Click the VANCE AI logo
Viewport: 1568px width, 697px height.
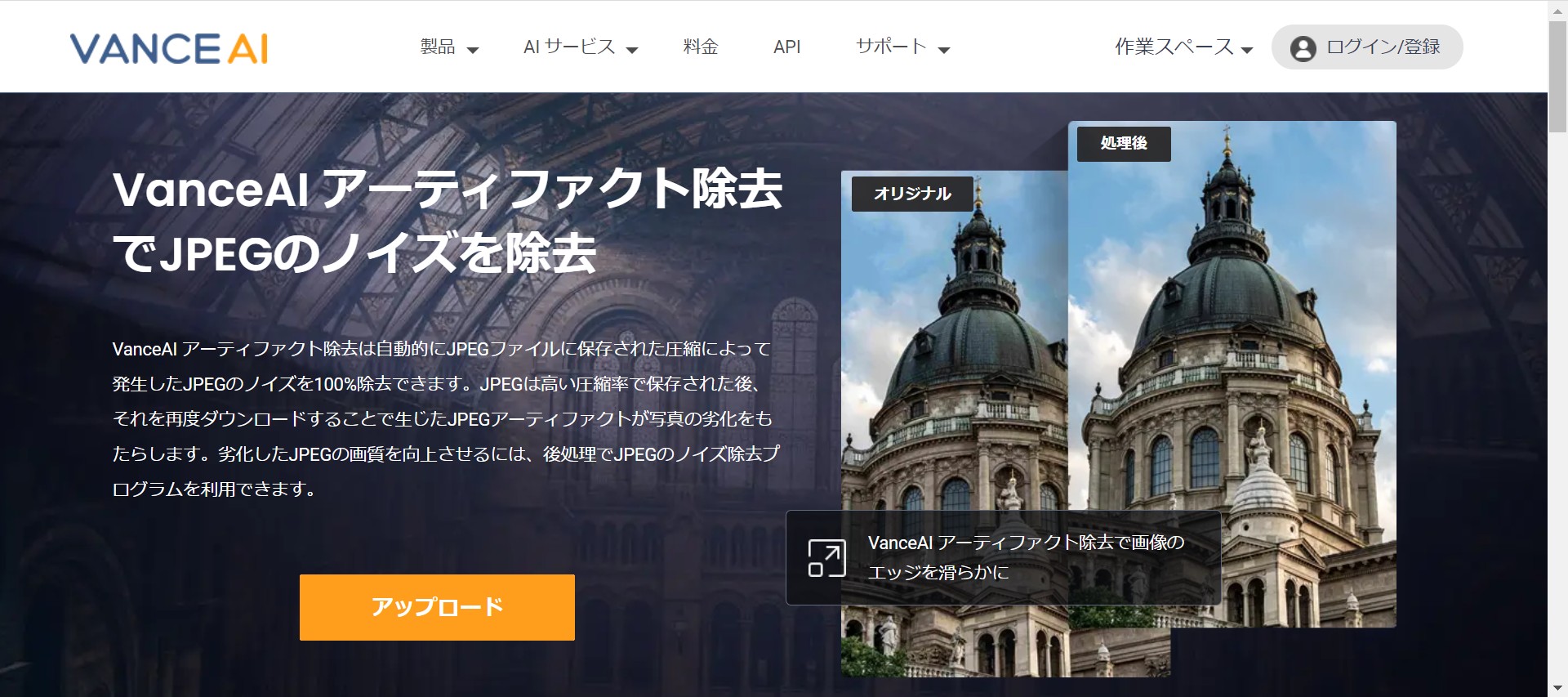169,48
